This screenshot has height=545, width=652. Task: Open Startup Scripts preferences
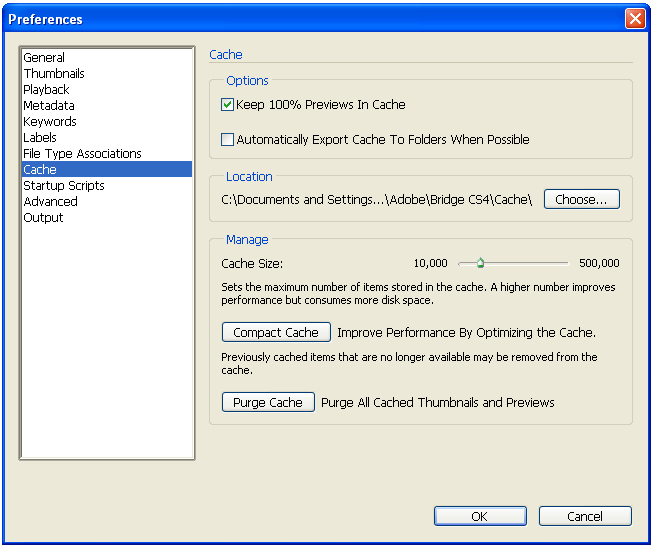[64, 186]
